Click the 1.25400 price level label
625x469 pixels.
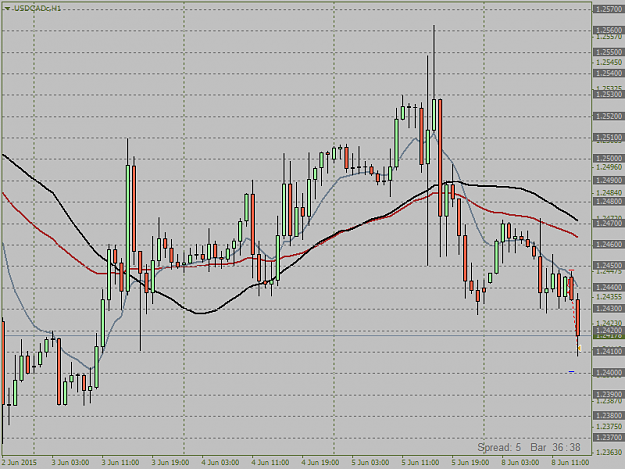[x=609, y=73]
